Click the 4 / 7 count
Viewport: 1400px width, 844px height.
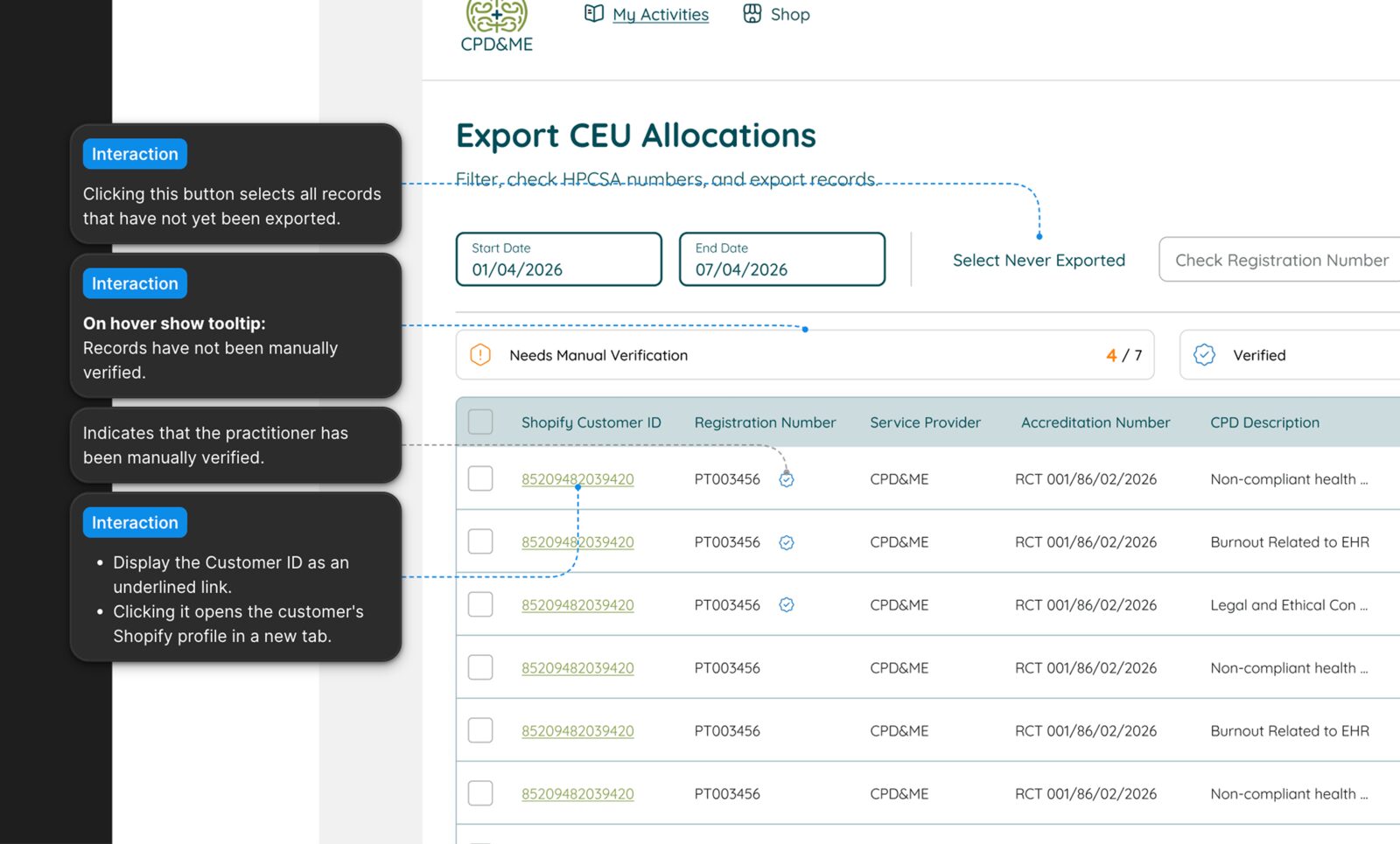click(1124, 355)
